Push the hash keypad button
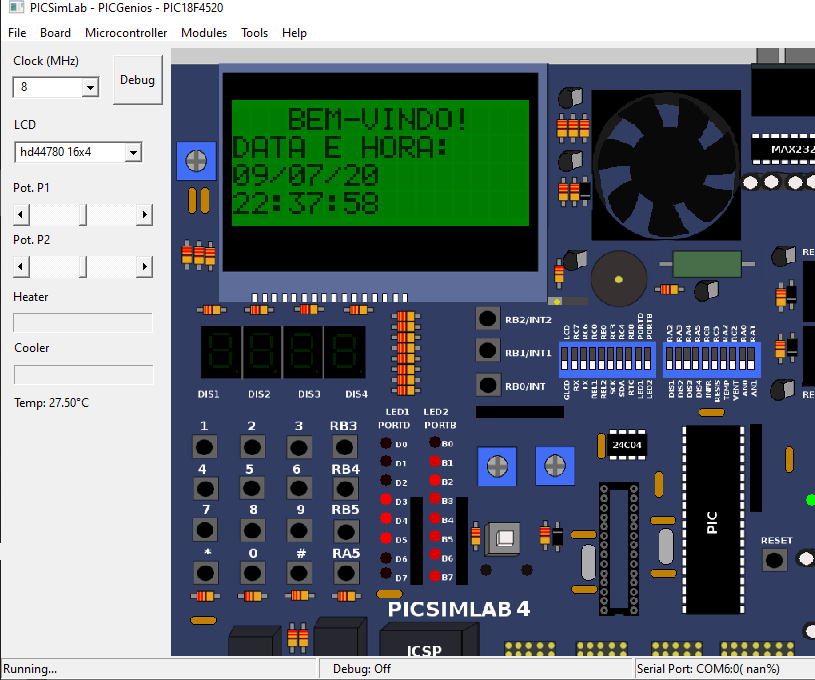The width and height of the screenshot is (815, 680). pos(298,573)
